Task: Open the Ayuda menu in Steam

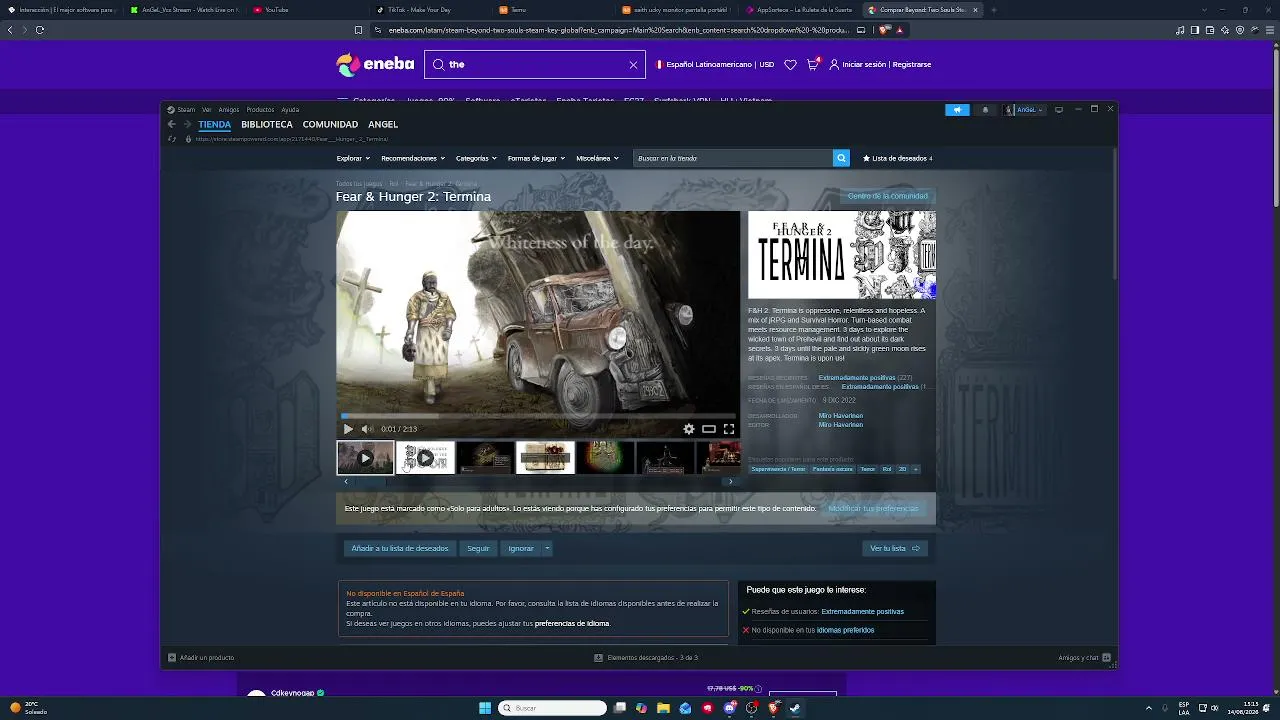Action: point(290,110)
